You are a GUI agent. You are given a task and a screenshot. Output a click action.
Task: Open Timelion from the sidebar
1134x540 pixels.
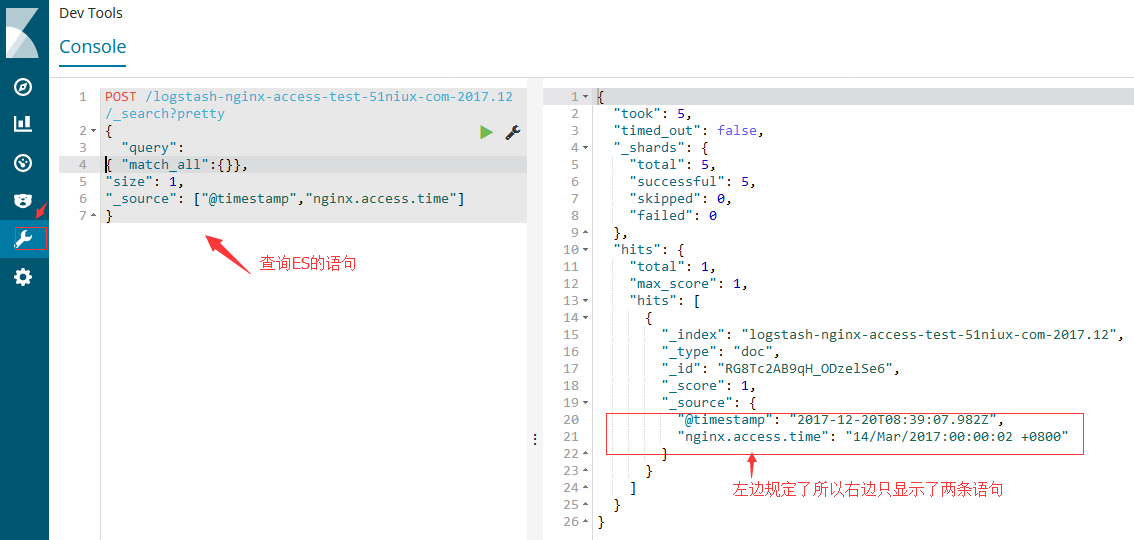(x=23, y=201)
